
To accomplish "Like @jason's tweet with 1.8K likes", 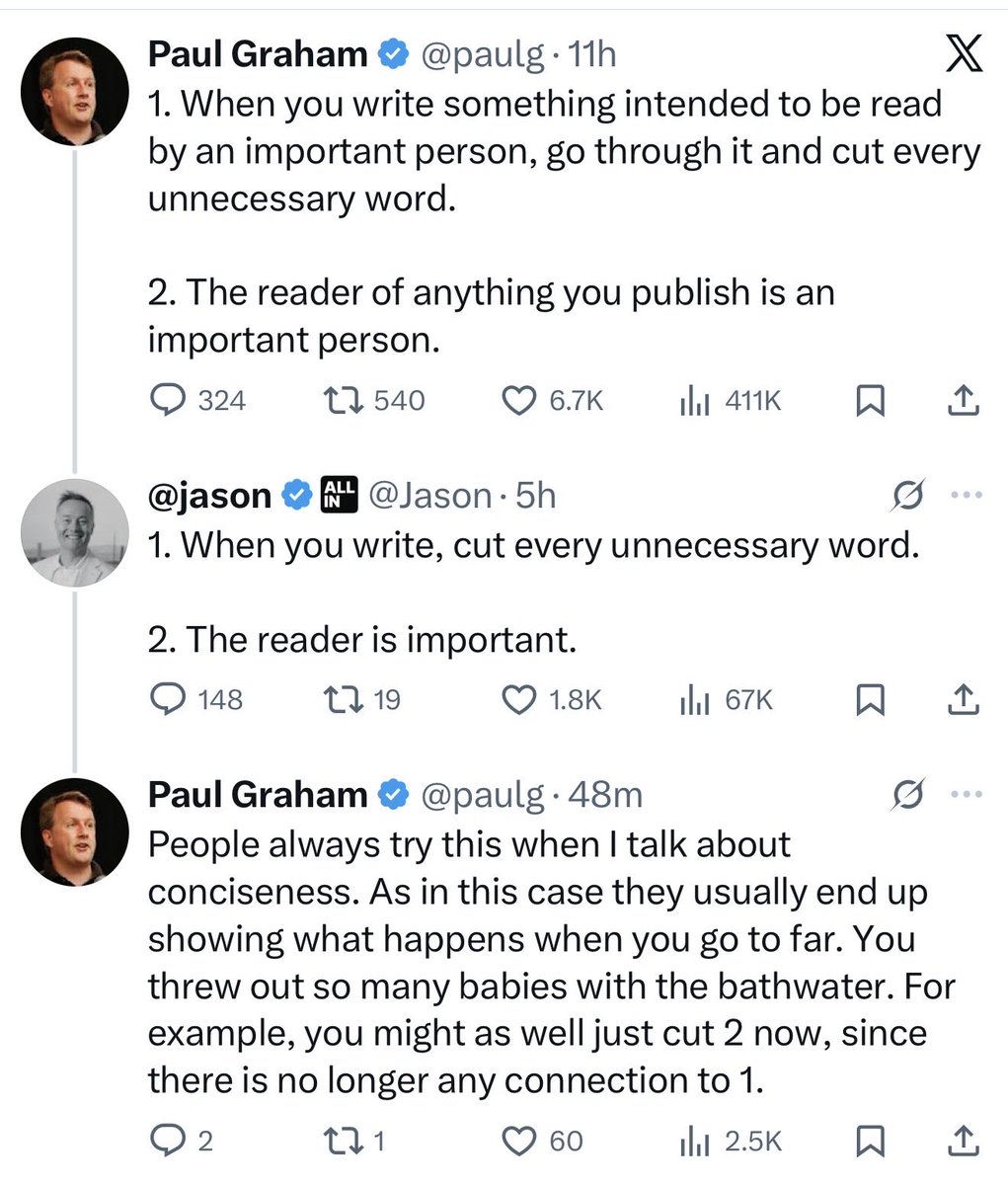I will coord(519,699).
